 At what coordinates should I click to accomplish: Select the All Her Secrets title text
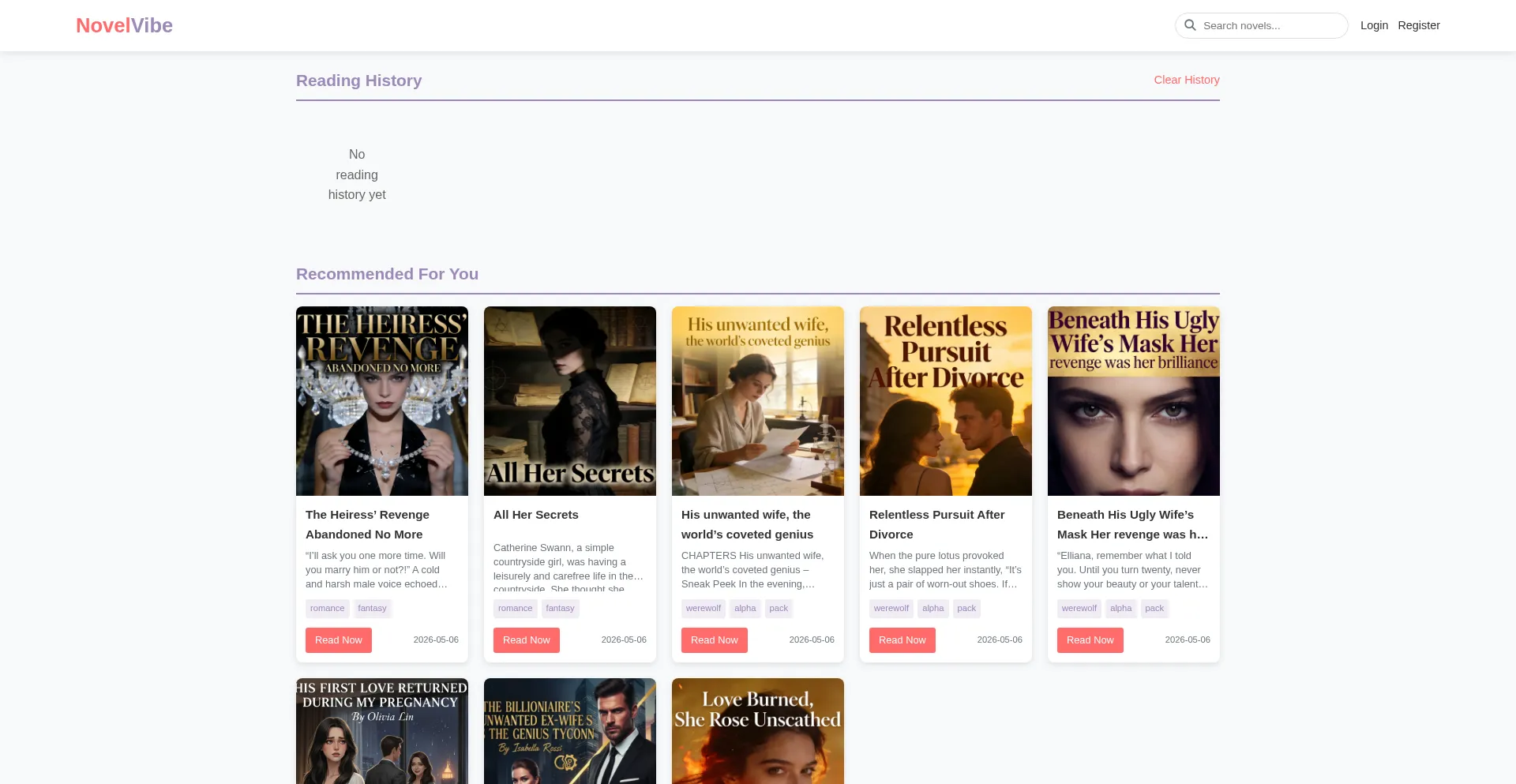point(536,515)
